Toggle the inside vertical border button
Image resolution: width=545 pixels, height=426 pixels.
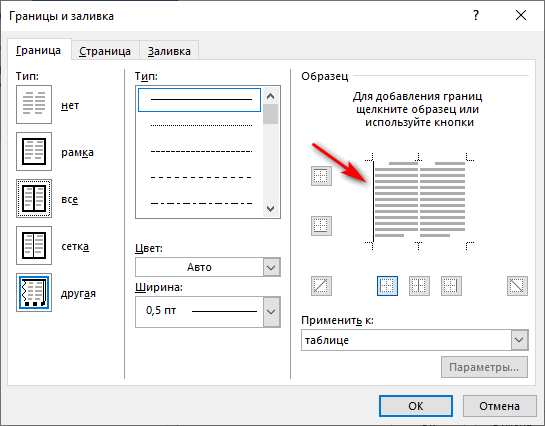pyautogui.click(x=419, y=286)
